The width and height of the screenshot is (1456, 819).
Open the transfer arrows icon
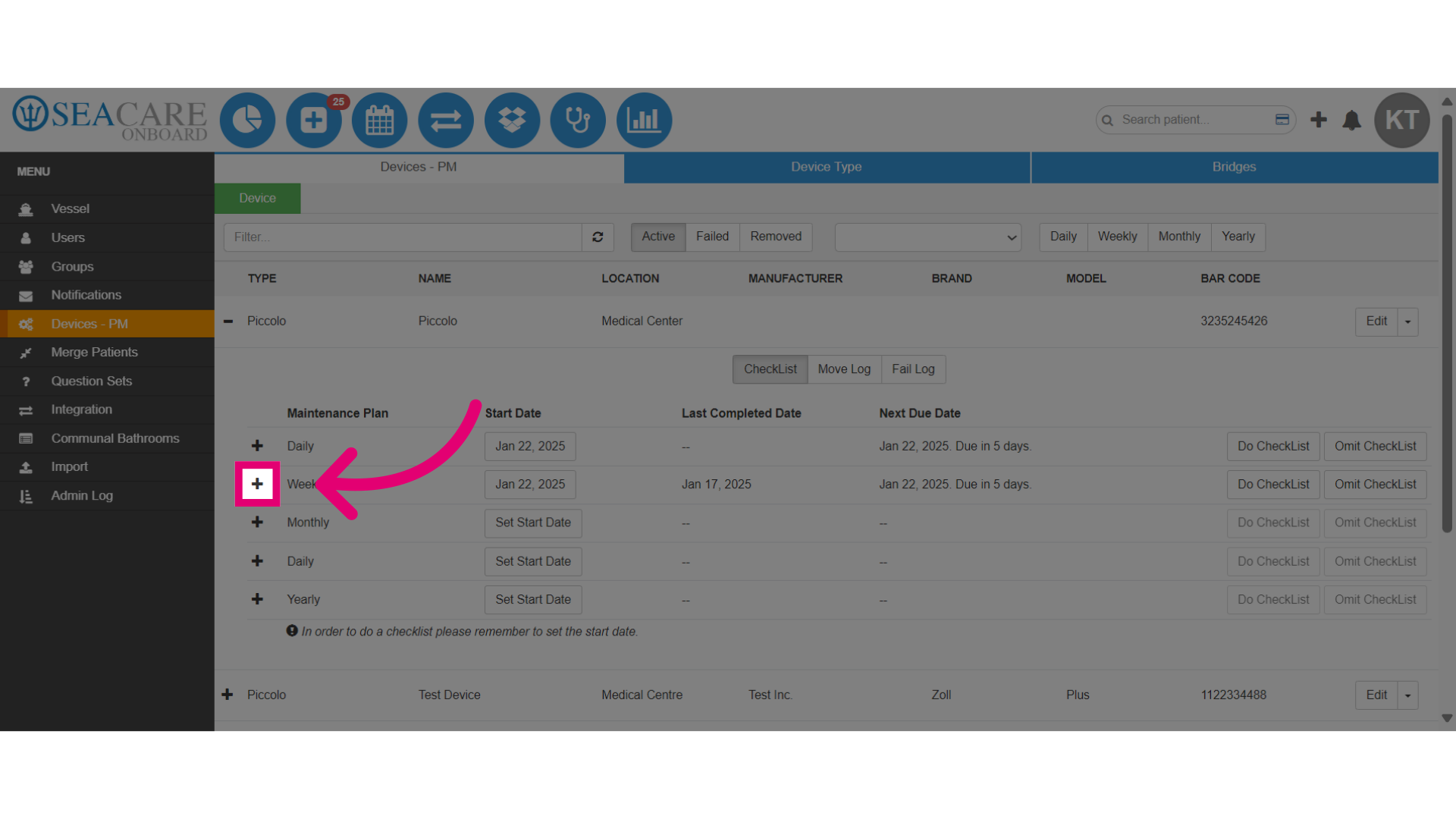click(x=446, y=120)
